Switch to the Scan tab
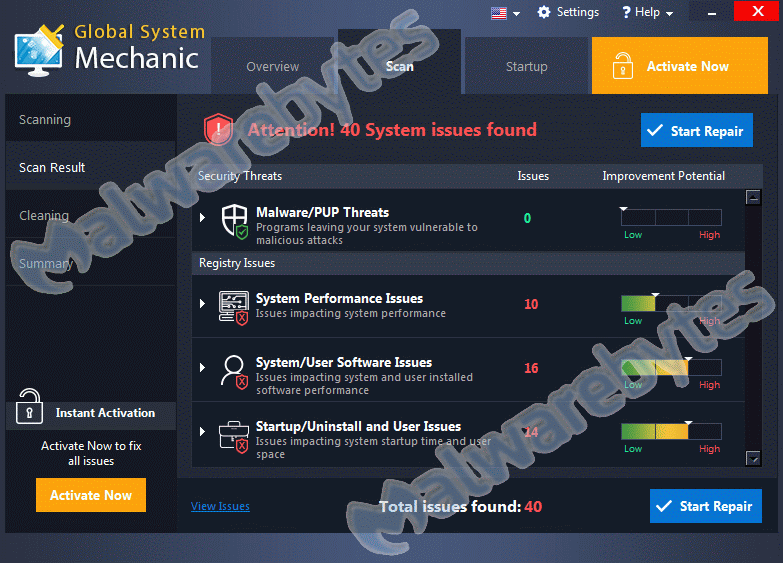 [399, 61]
